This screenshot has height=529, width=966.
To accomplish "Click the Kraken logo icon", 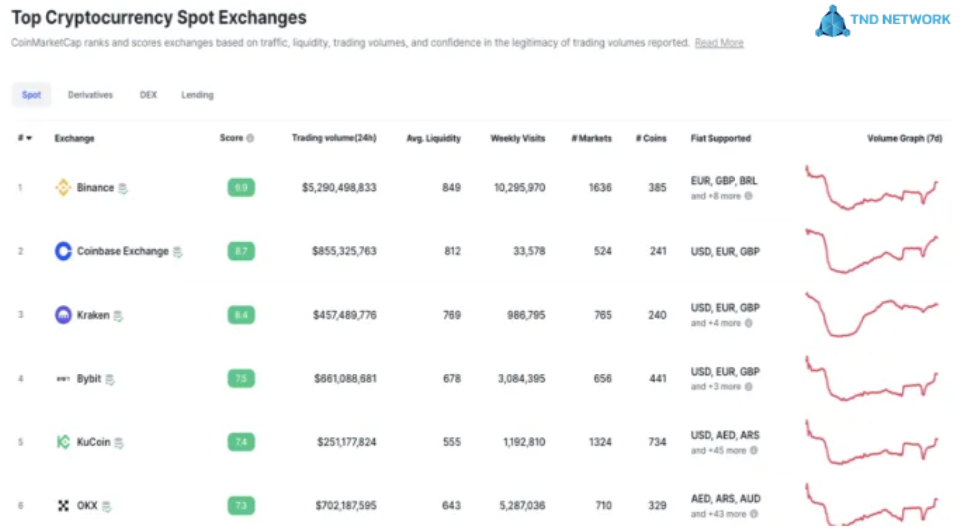I will (x=63, y=316).
